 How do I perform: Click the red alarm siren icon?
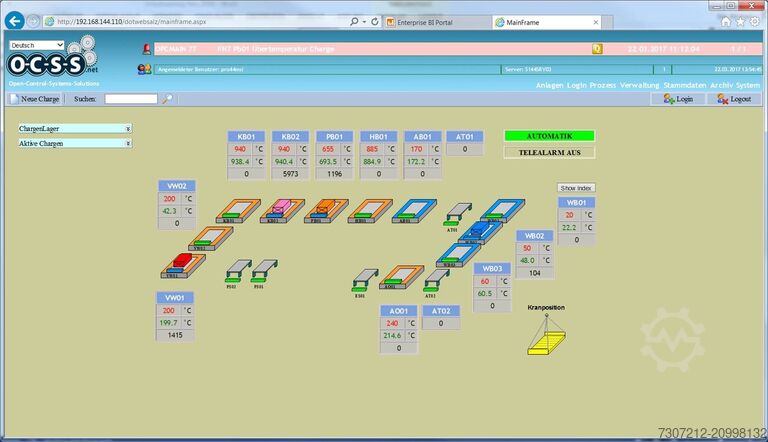coord(146,49)
